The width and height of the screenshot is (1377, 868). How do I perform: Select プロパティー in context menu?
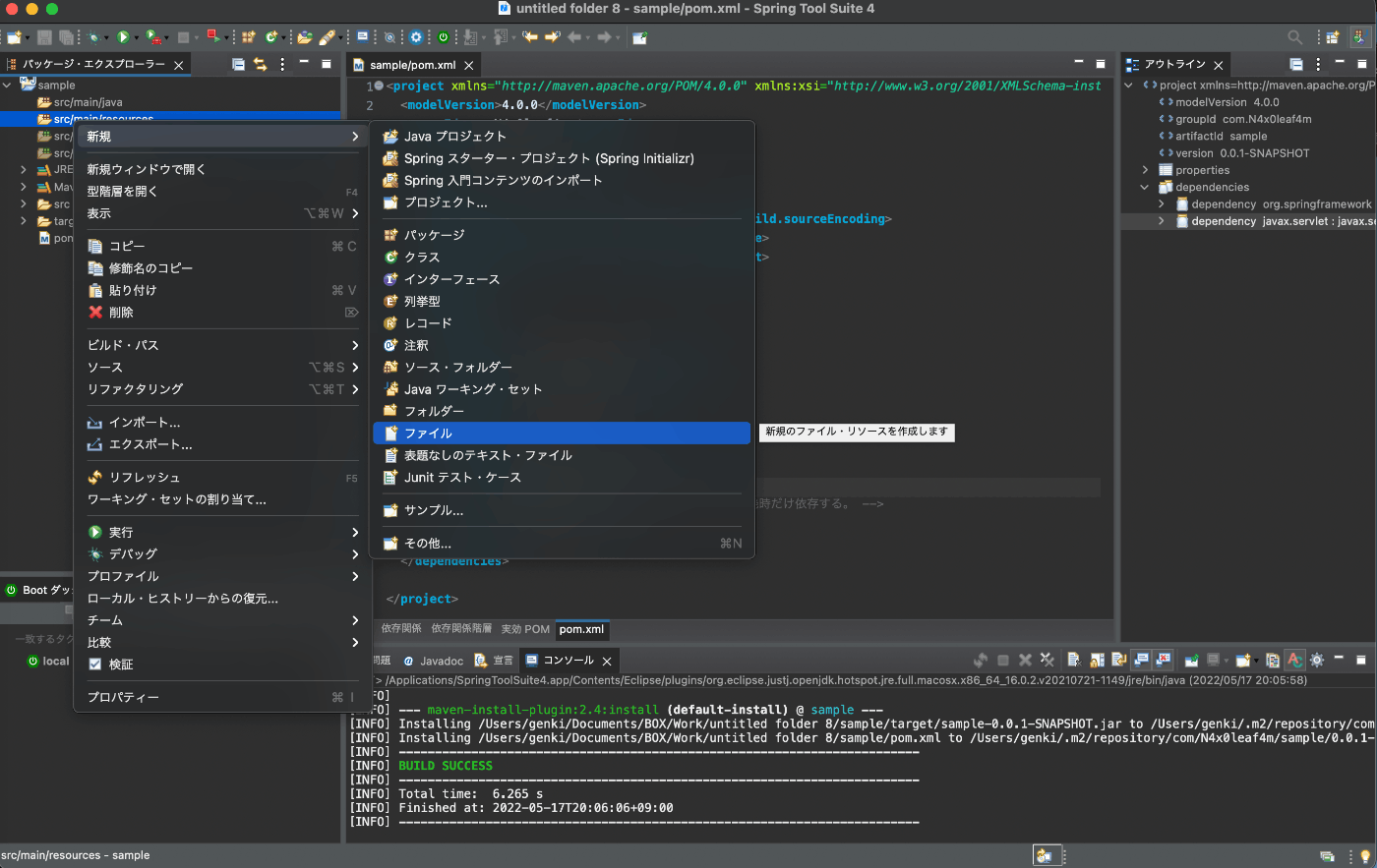coord(223,697)
